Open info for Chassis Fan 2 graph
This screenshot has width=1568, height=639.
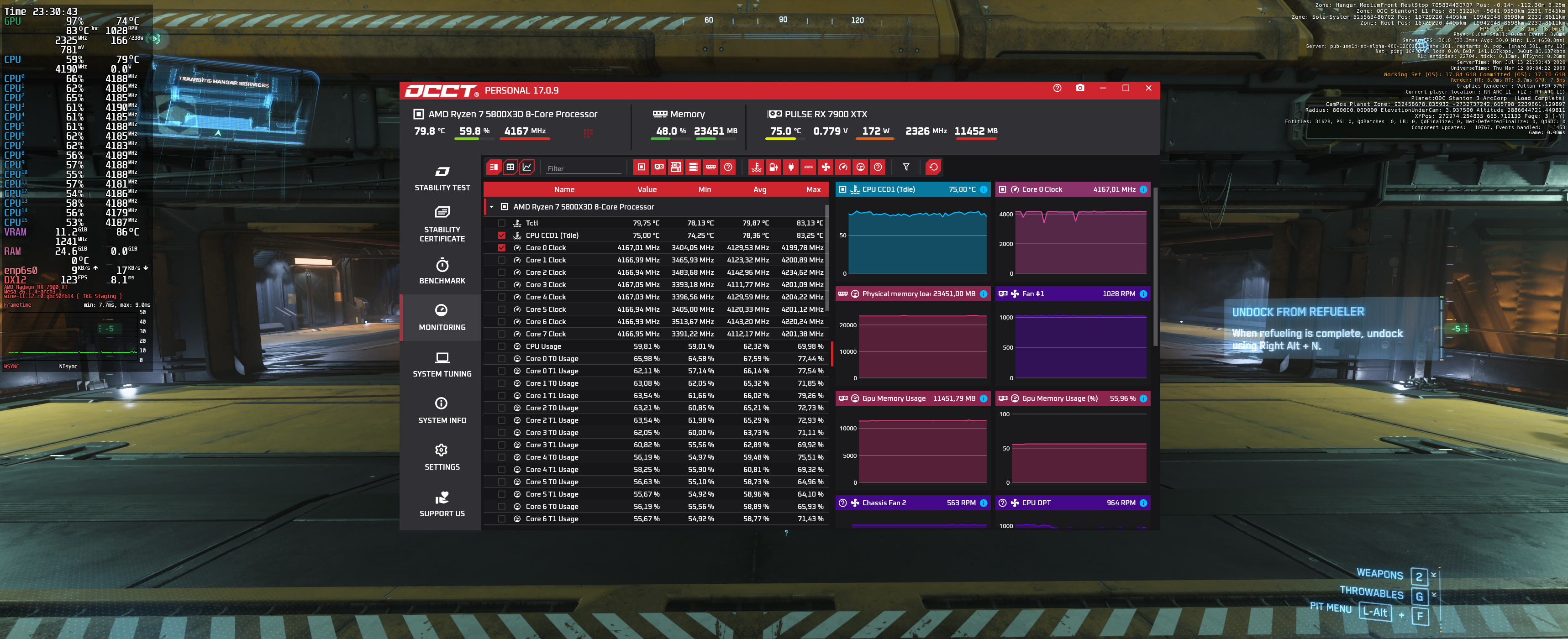tap(984, 503)
